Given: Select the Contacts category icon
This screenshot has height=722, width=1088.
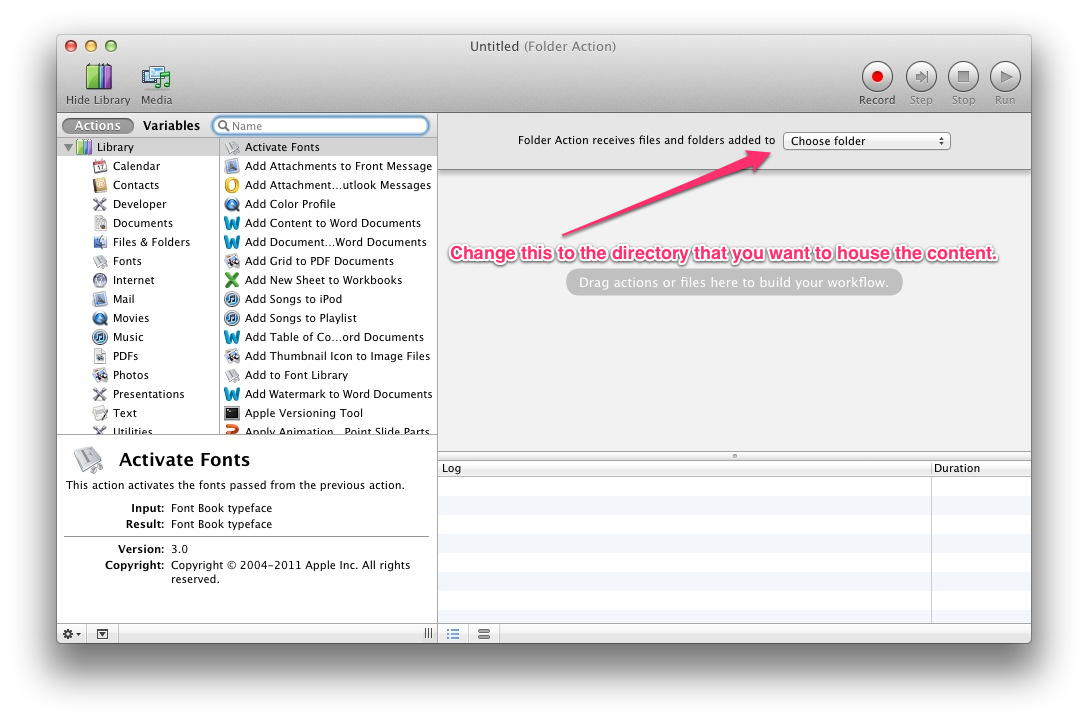Looking at the screenshot, I should tap(100, 185).
